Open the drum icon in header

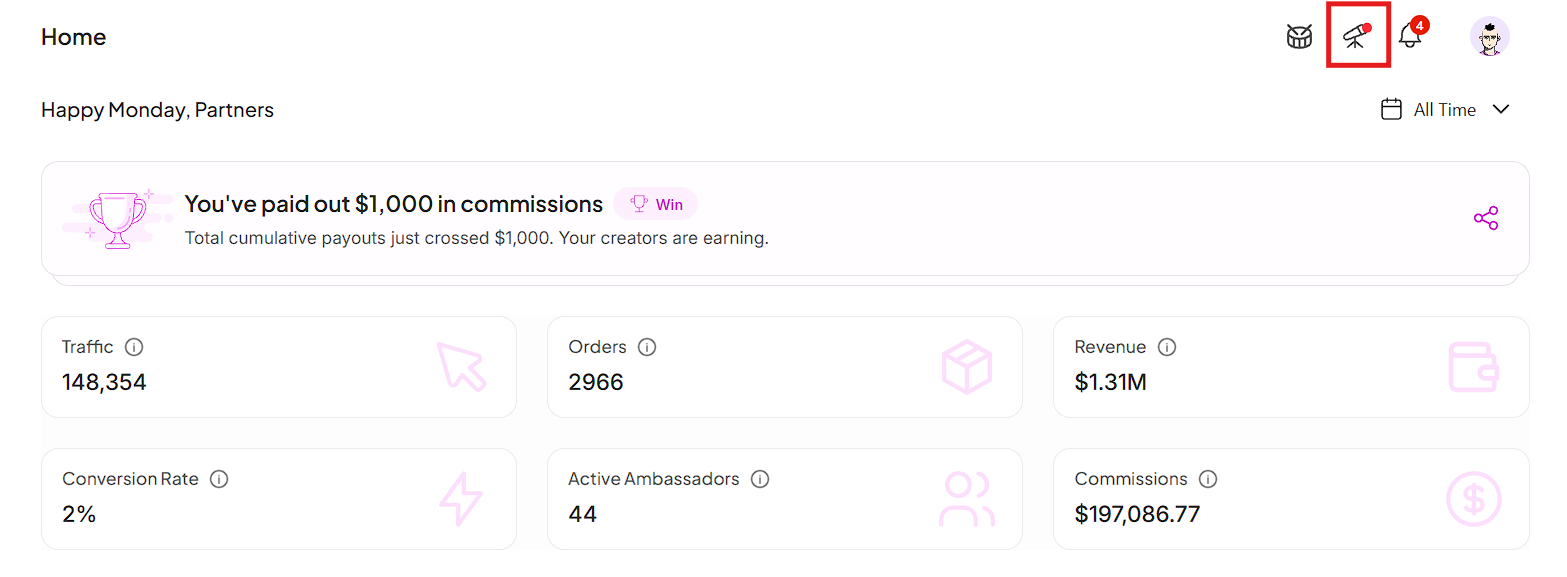click(x=1299, y=37)
